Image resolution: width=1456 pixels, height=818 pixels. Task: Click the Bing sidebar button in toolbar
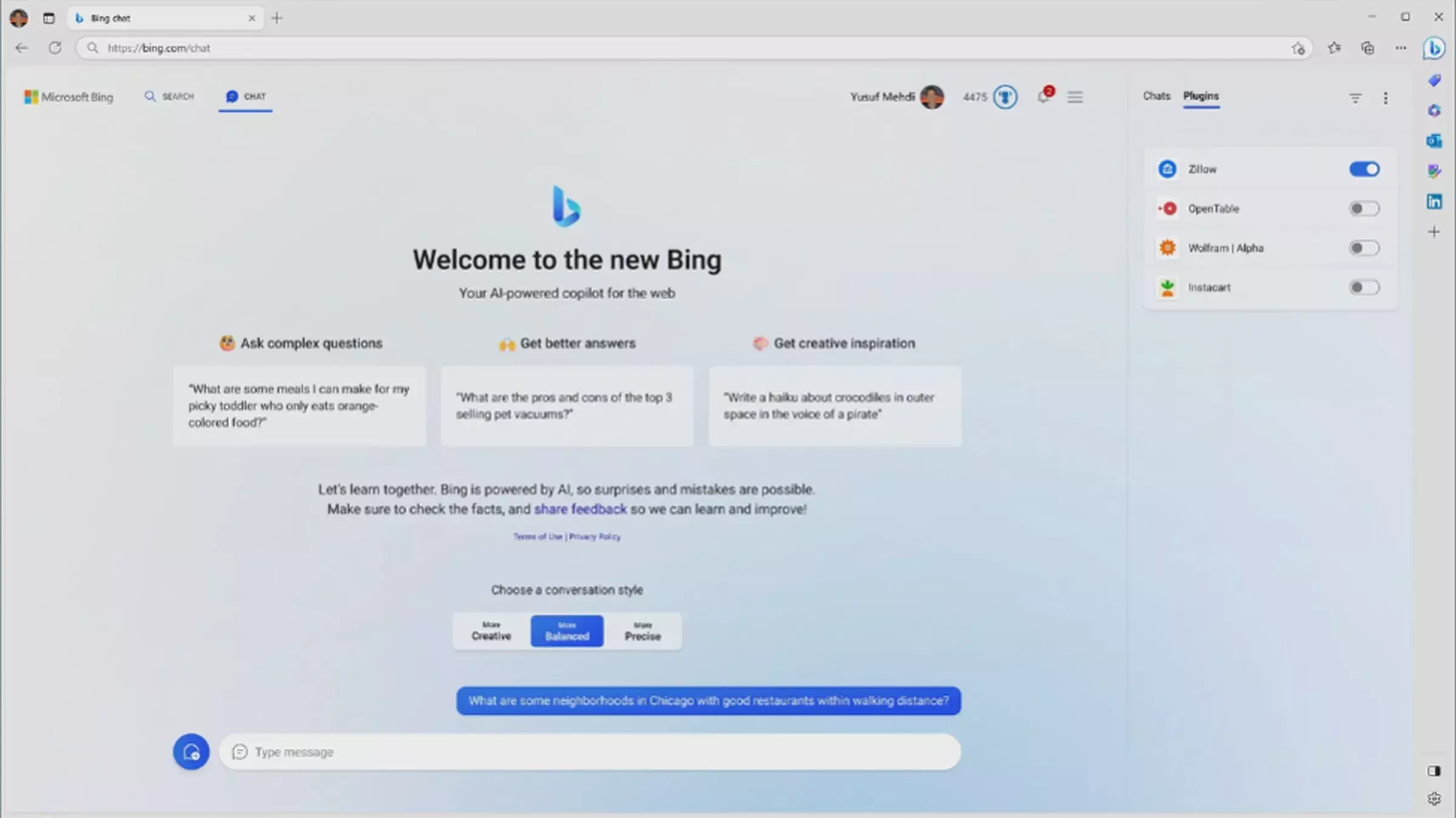[1434, 49]
